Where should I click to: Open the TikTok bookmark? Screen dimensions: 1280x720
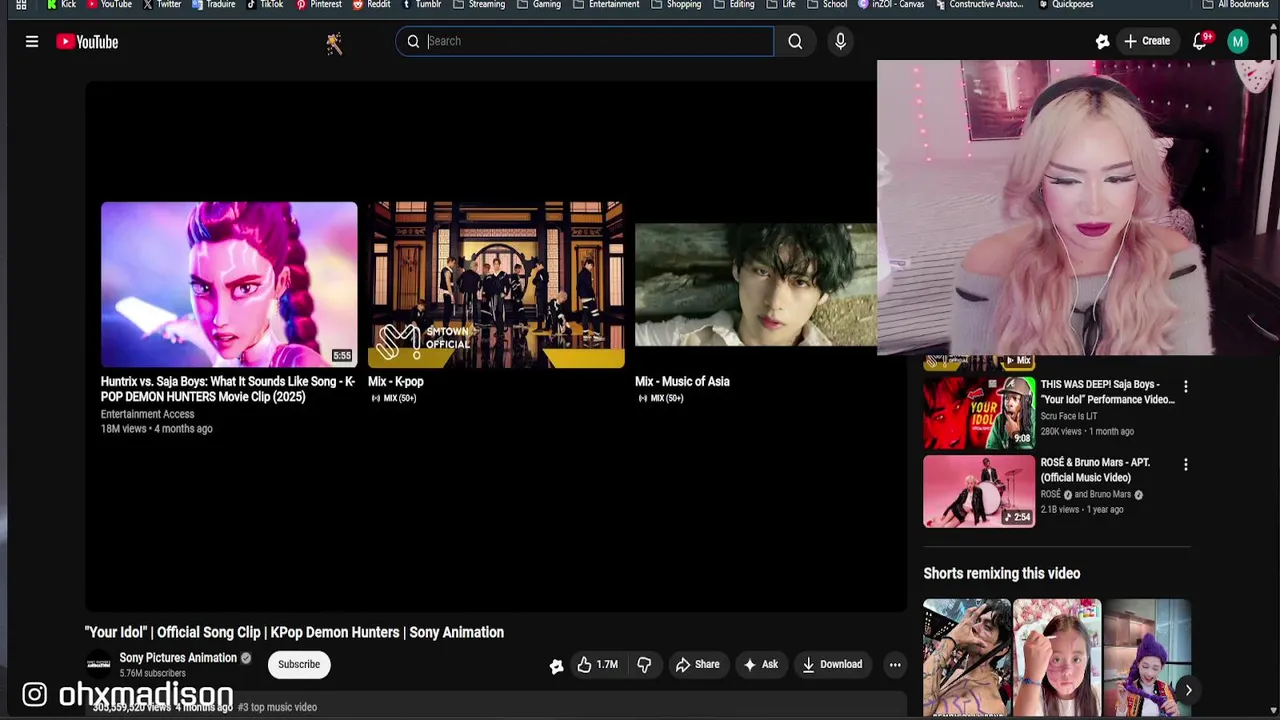coord(264,5)
